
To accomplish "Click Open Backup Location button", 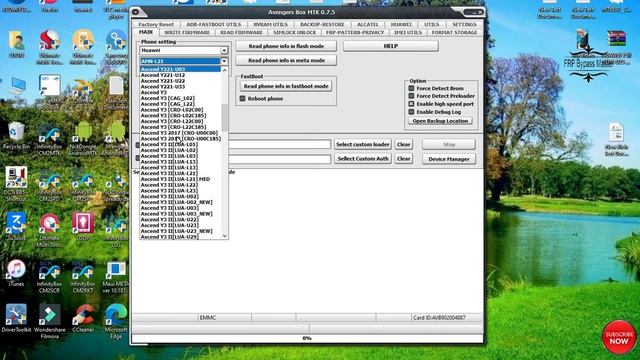I will tap(440, 121).
